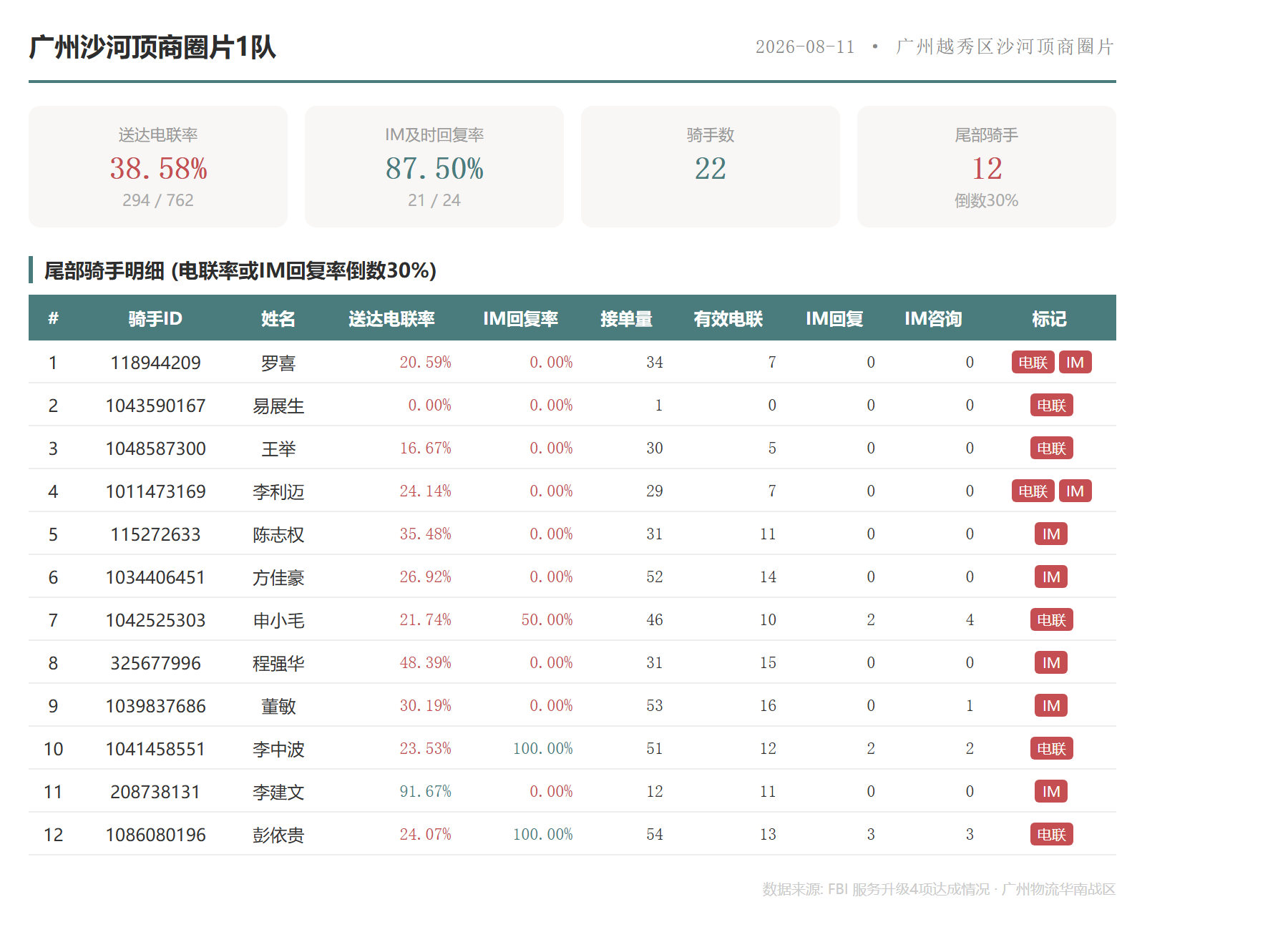The image size is (1288, 927).
Task: Click the name 彭依贵
Action: [278, 835]
